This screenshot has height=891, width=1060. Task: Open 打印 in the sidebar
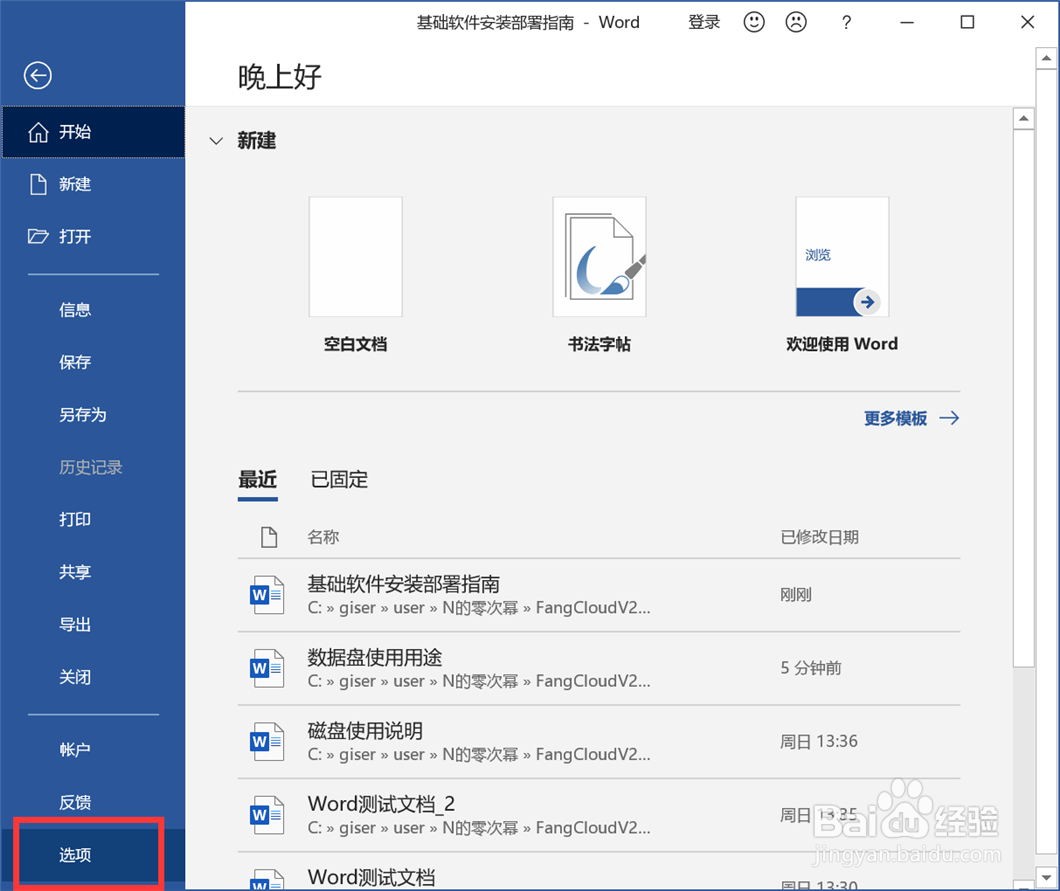pyautogui.click(x=93, y=519)
